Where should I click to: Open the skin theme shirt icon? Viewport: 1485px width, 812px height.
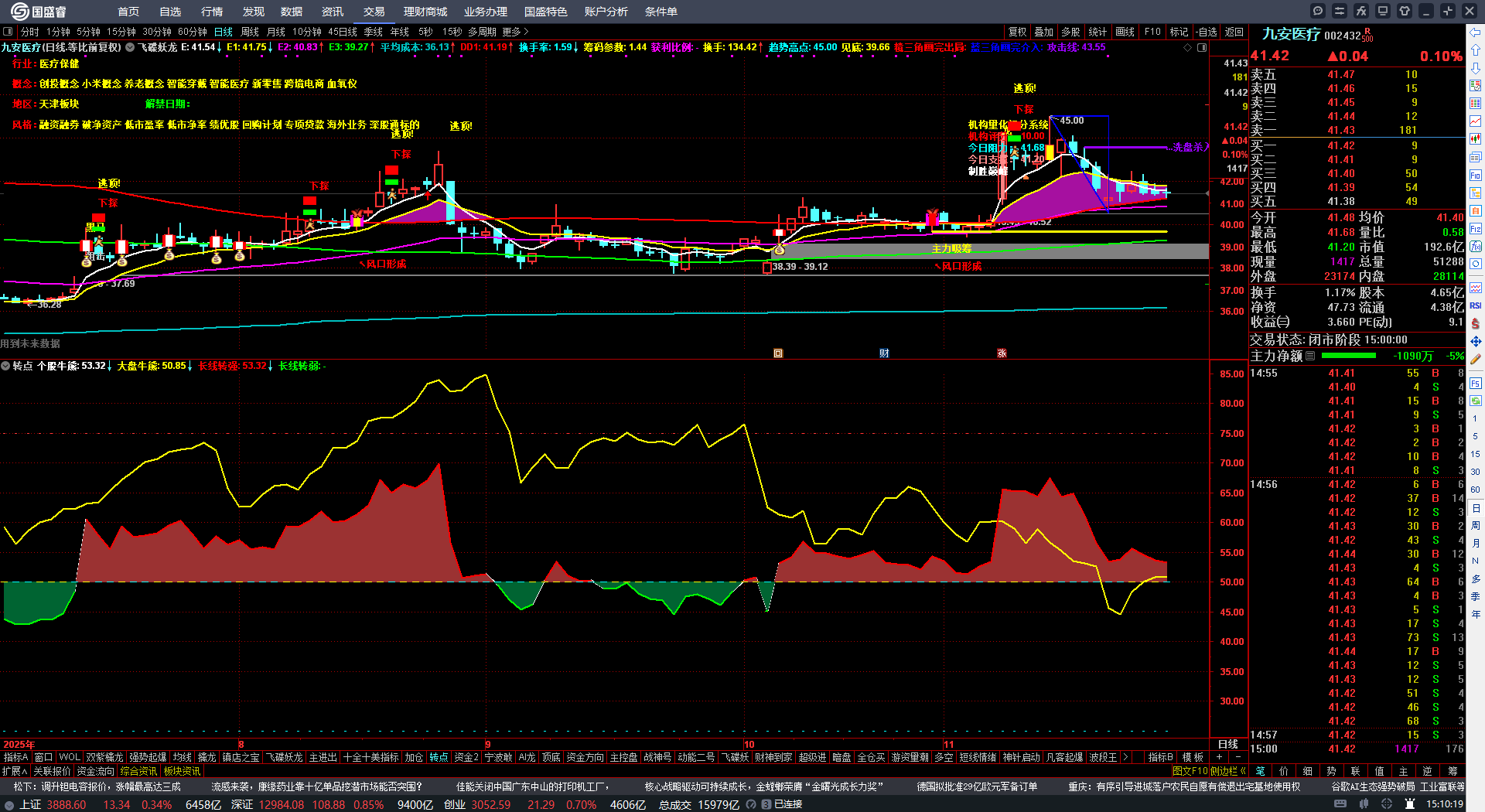(x=1405, y=11)
